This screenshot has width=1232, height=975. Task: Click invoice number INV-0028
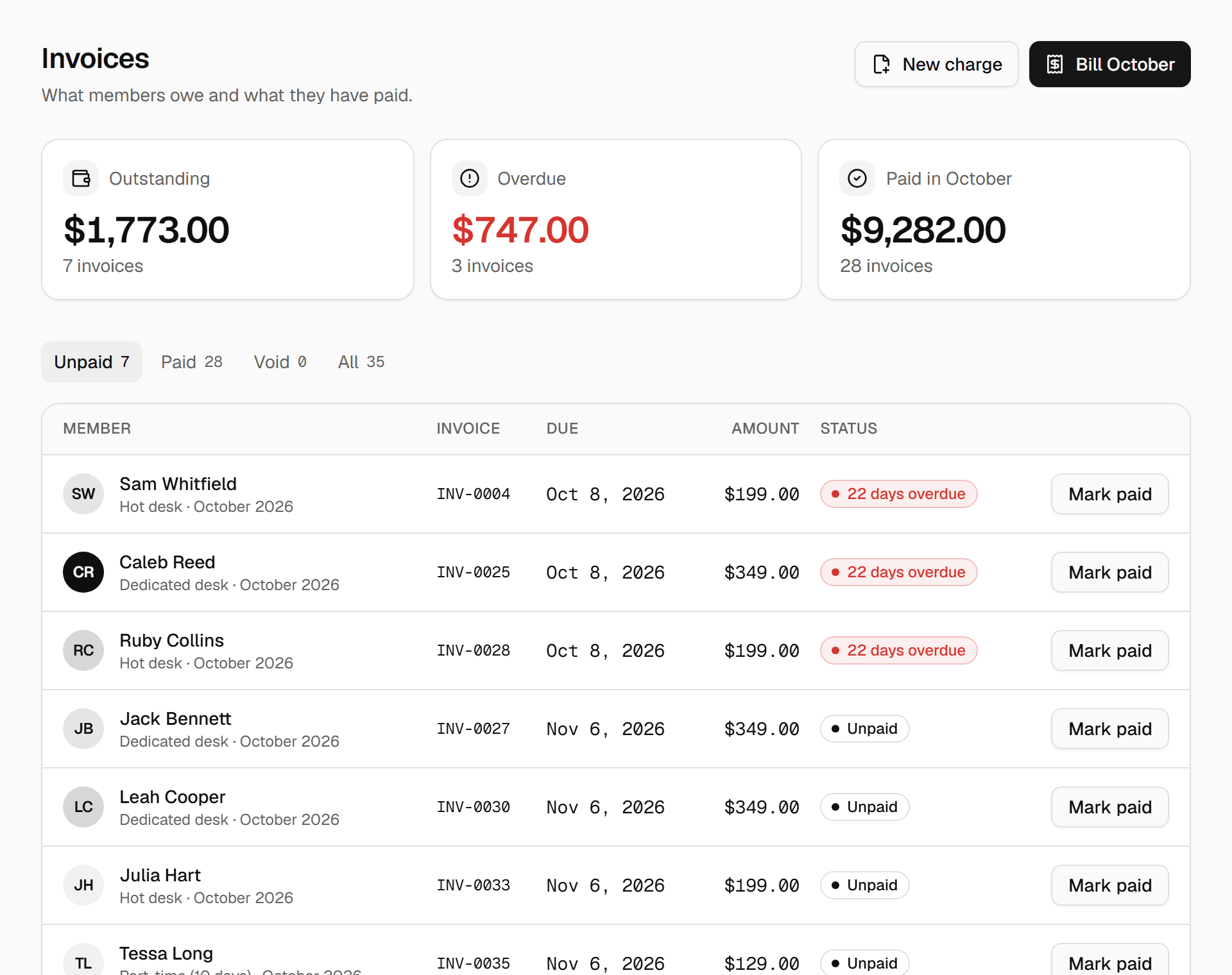click(474, 650)
